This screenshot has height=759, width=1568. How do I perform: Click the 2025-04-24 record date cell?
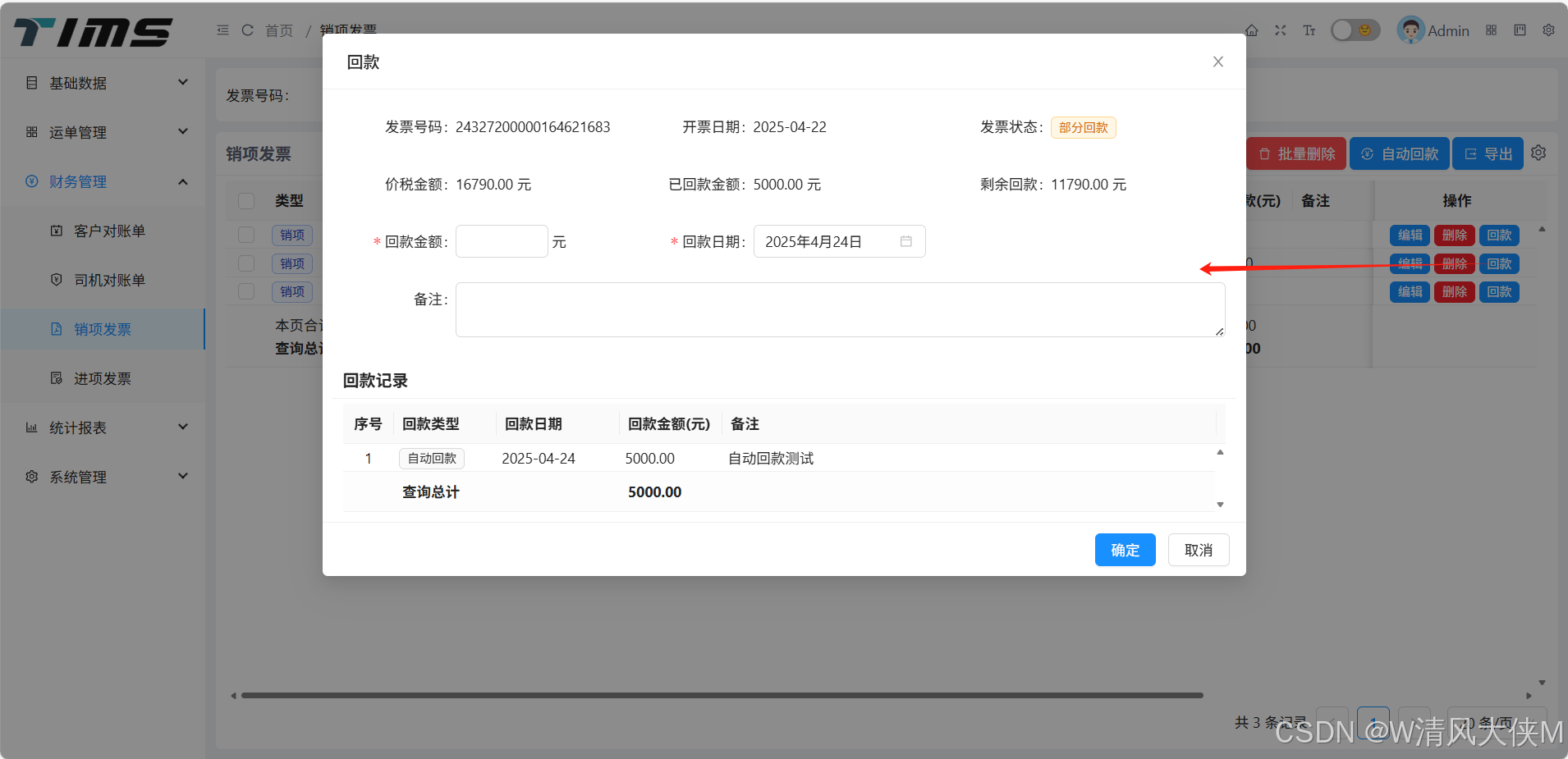click(x=539, y=458)
